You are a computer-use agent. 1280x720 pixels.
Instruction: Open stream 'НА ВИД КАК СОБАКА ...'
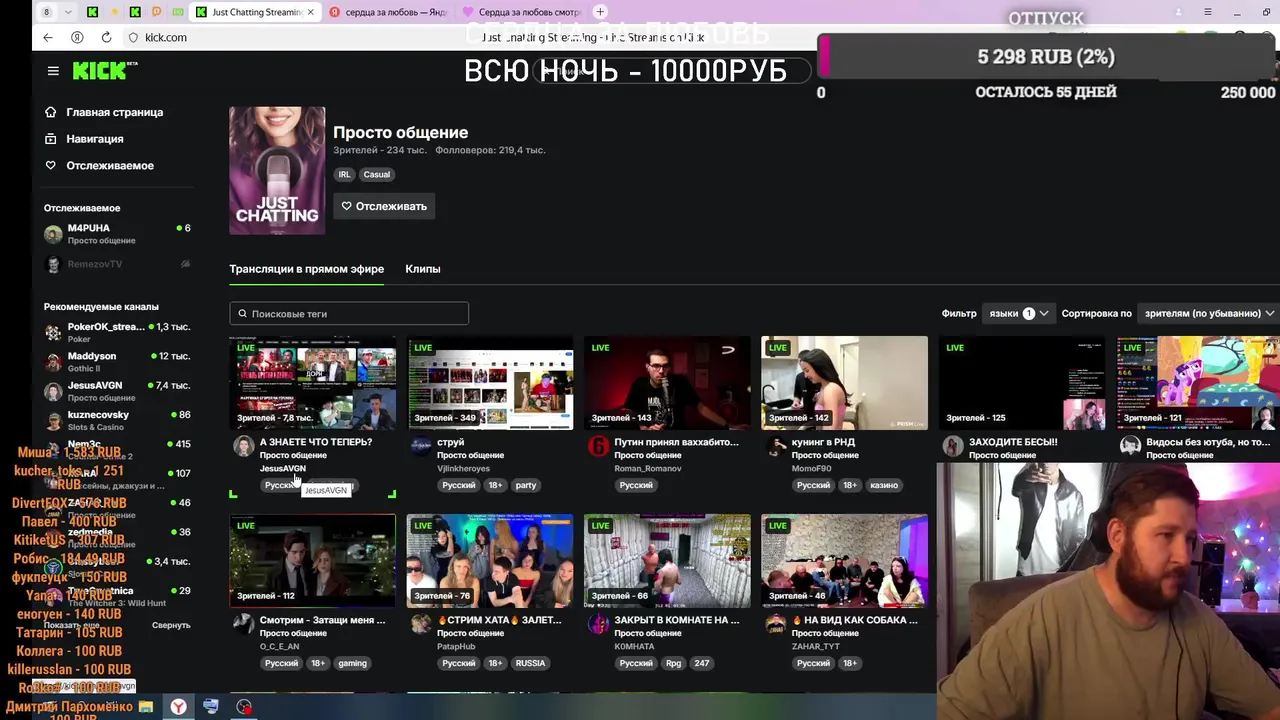[x=854, y=620]
